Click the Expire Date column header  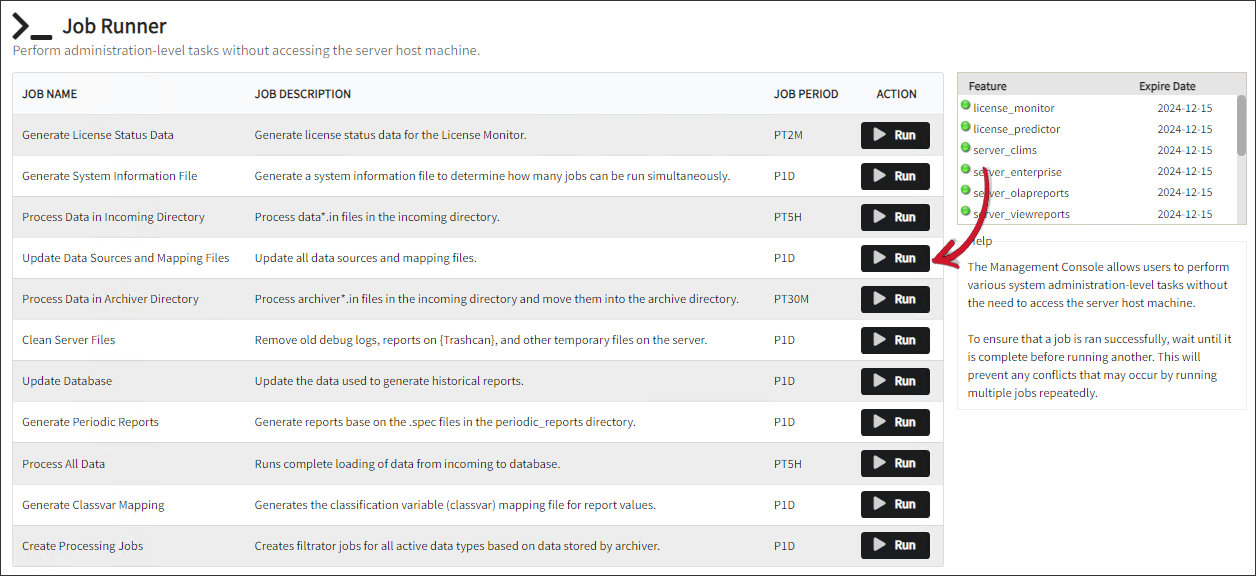(x=1167, y=86)
